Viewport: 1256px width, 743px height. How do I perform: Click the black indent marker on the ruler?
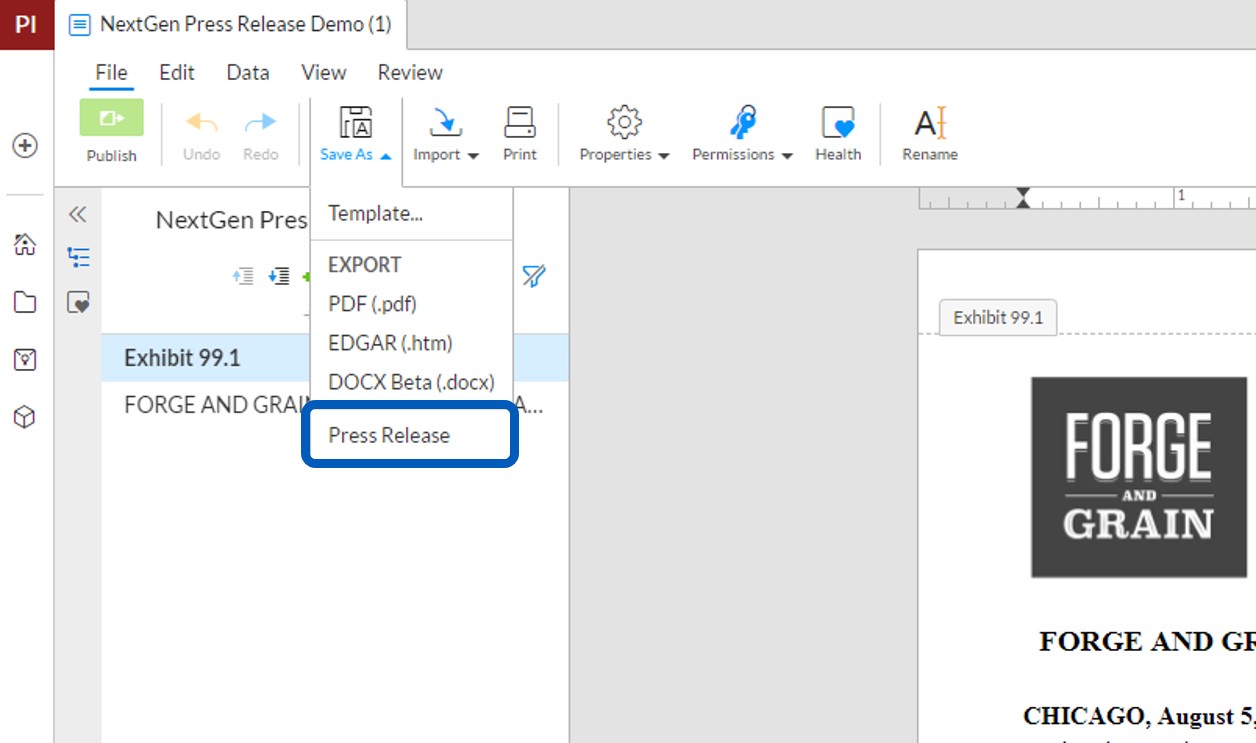[1022, 199]
